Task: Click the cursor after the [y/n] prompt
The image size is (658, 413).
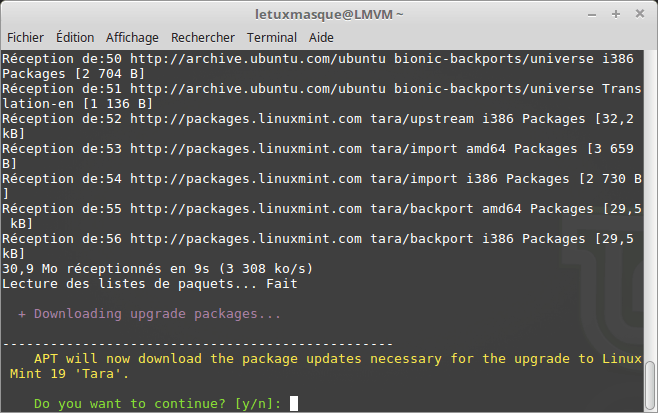Action: coord(292,404)
